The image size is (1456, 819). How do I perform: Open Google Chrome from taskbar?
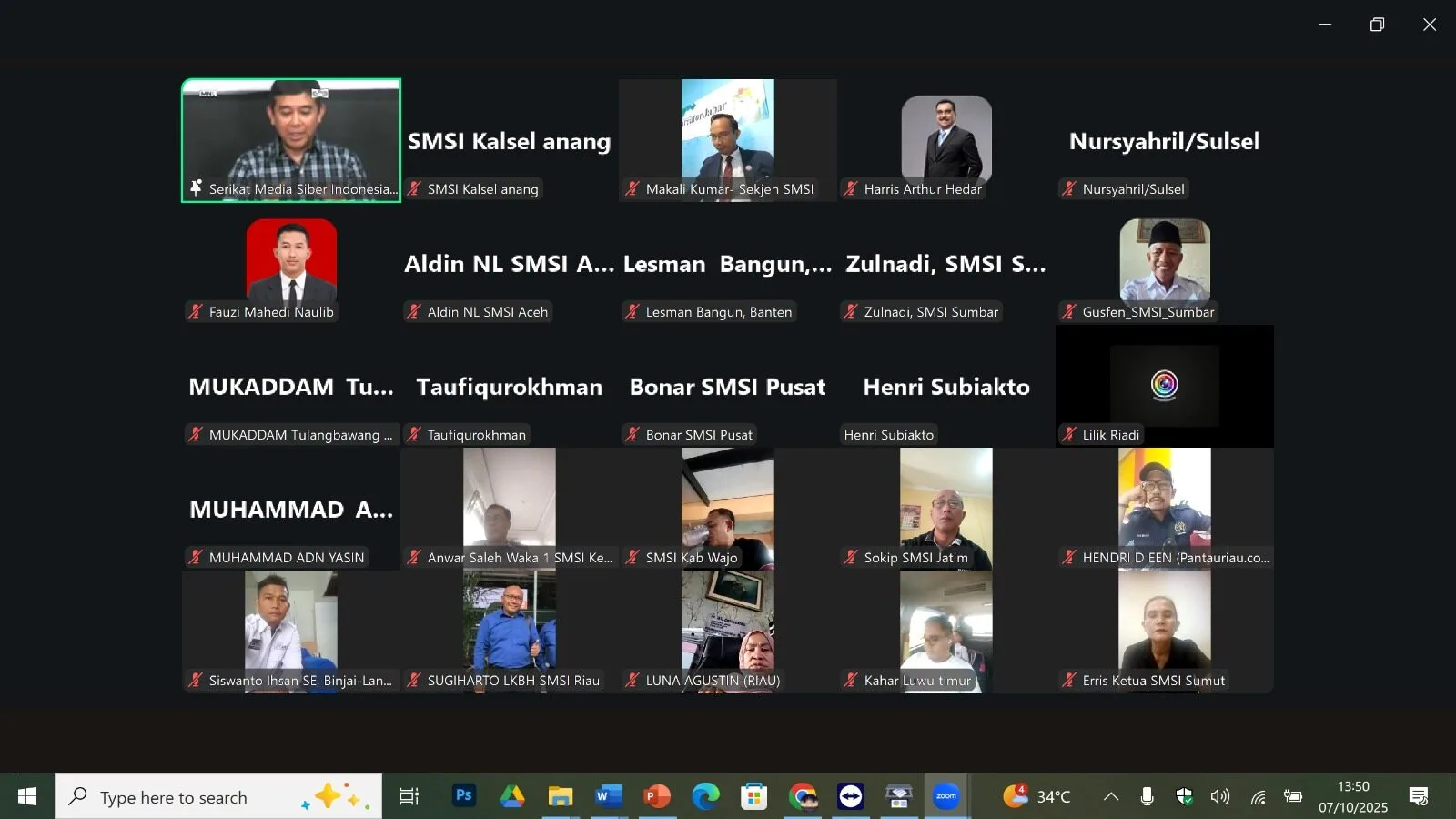803,796
